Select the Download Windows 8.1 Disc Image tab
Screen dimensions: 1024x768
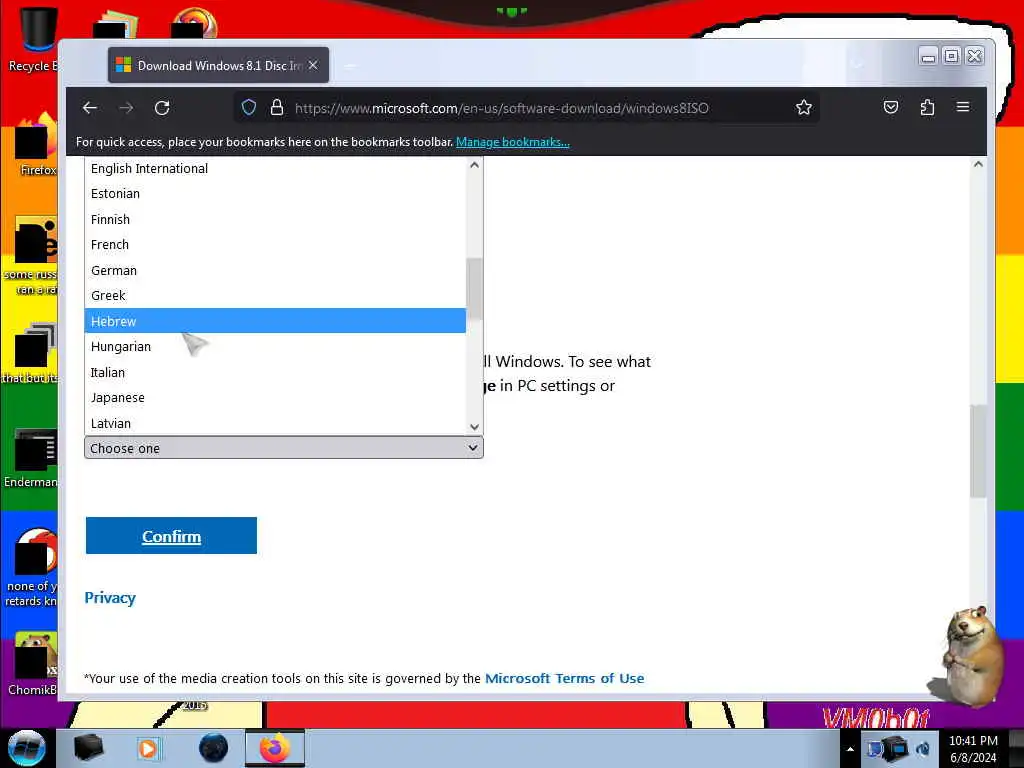point(218,65)
